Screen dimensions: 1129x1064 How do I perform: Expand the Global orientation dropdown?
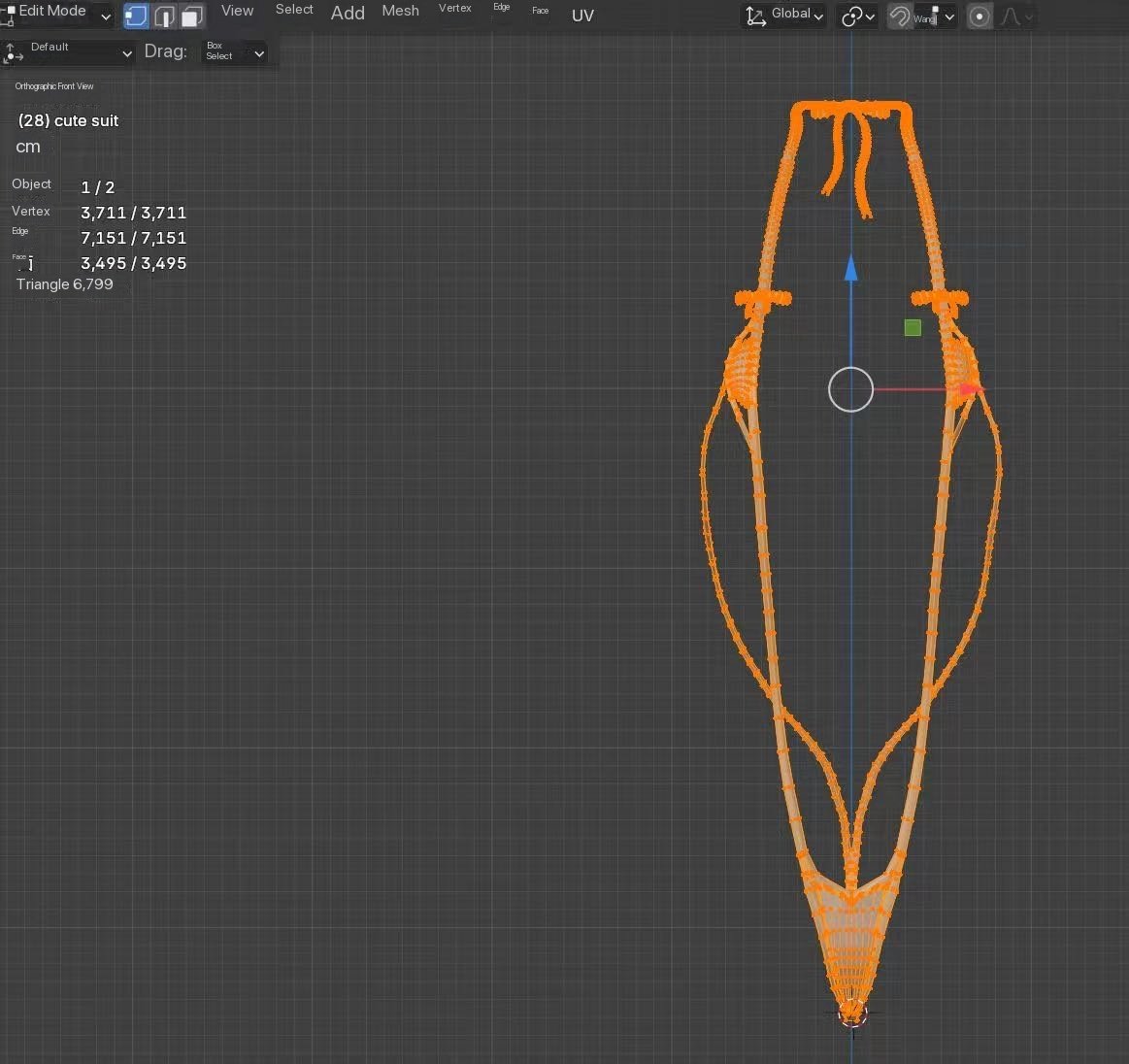coord(796,15)
